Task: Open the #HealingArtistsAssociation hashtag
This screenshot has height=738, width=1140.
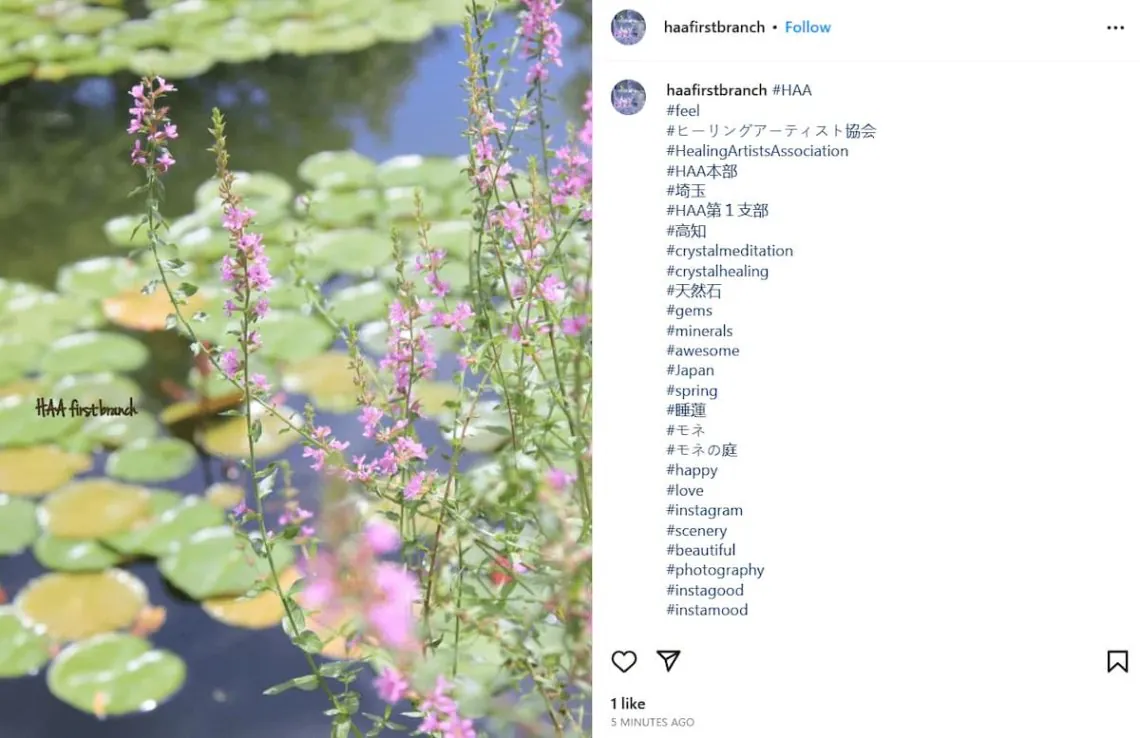Action: [757, 151]
